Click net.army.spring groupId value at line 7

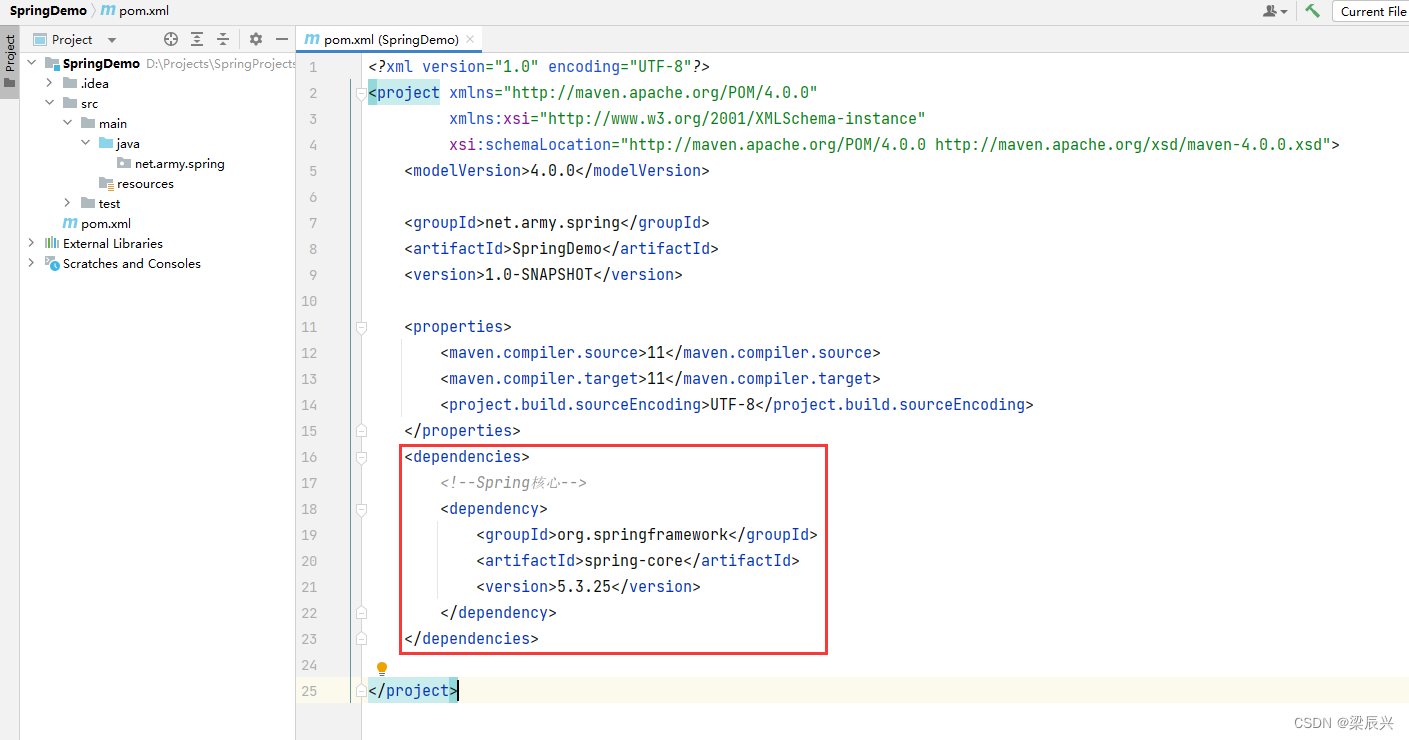pyautogui.click(x=552, y=222)
